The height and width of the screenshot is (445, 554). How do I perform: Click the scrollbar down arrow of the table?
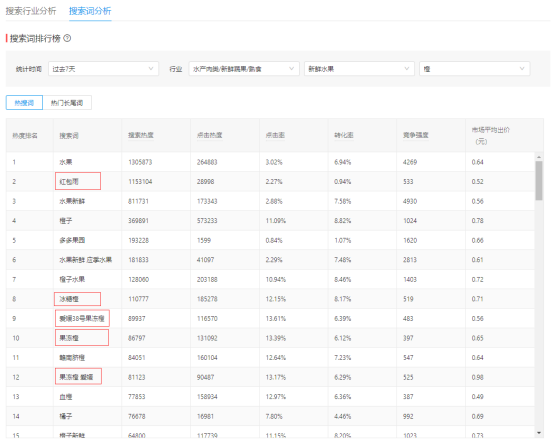[538, 433]
